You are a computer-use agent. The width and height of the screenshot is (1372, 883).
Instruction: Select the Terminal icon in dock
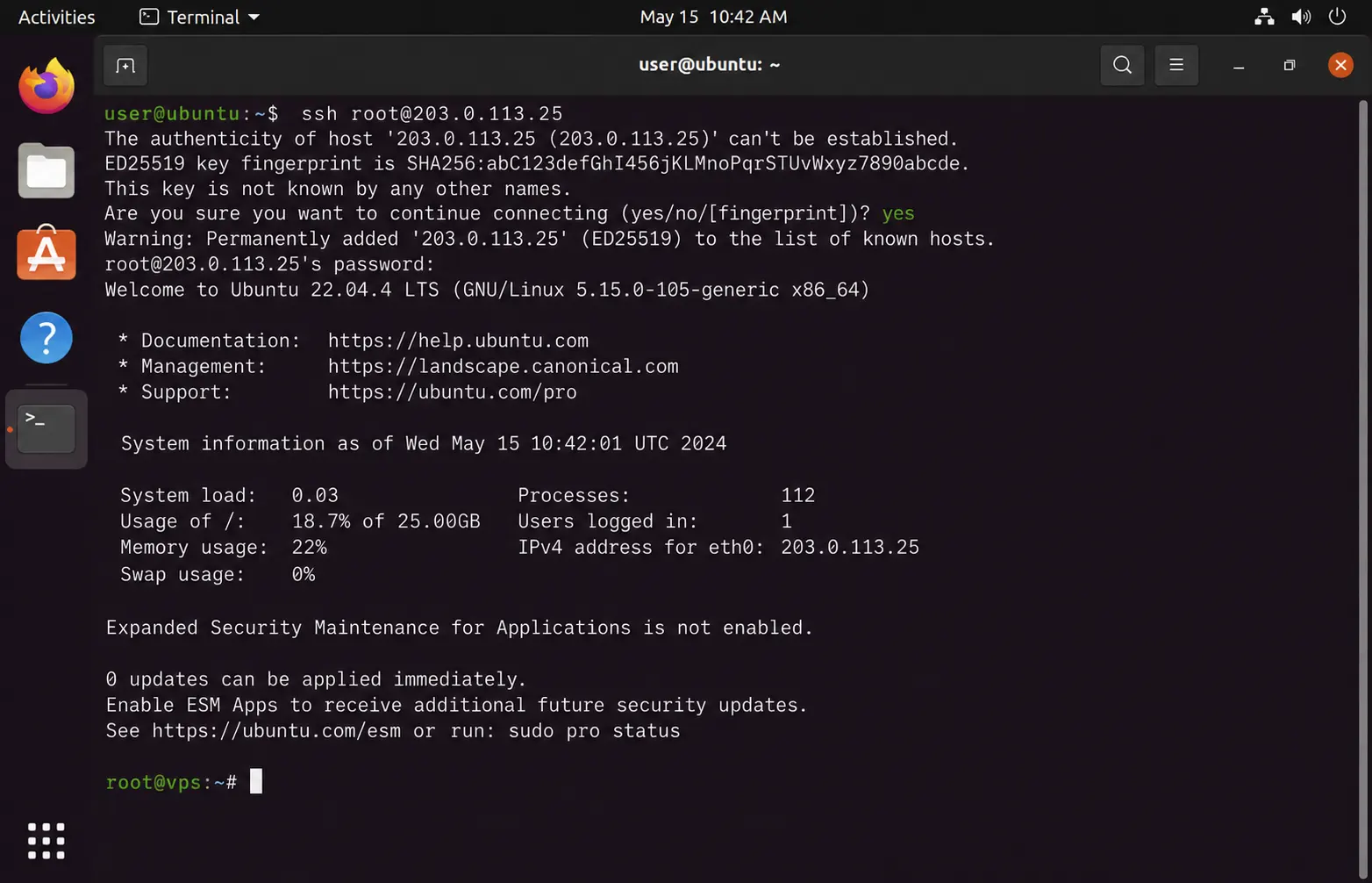[x=46, y=429]
